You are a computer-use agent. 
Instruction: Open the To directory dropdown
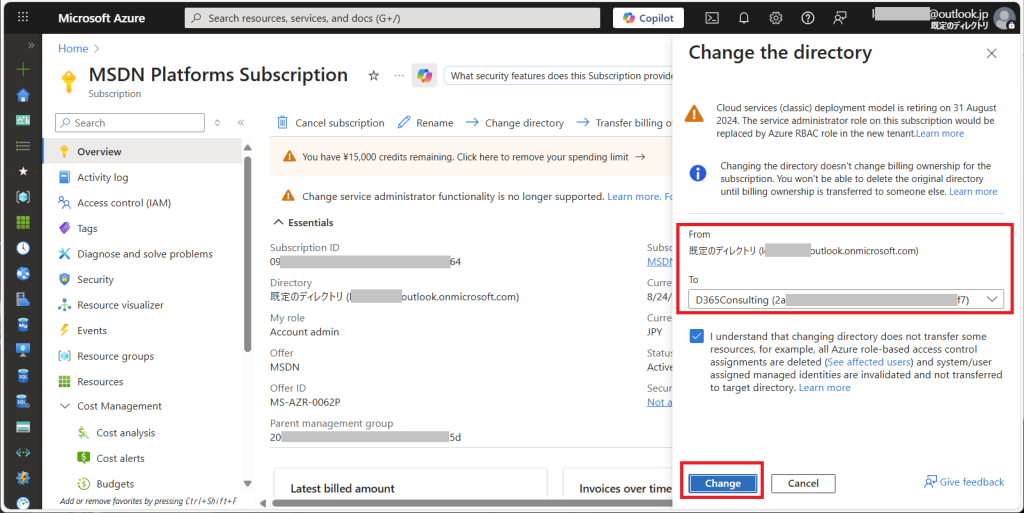click(845, 299)
